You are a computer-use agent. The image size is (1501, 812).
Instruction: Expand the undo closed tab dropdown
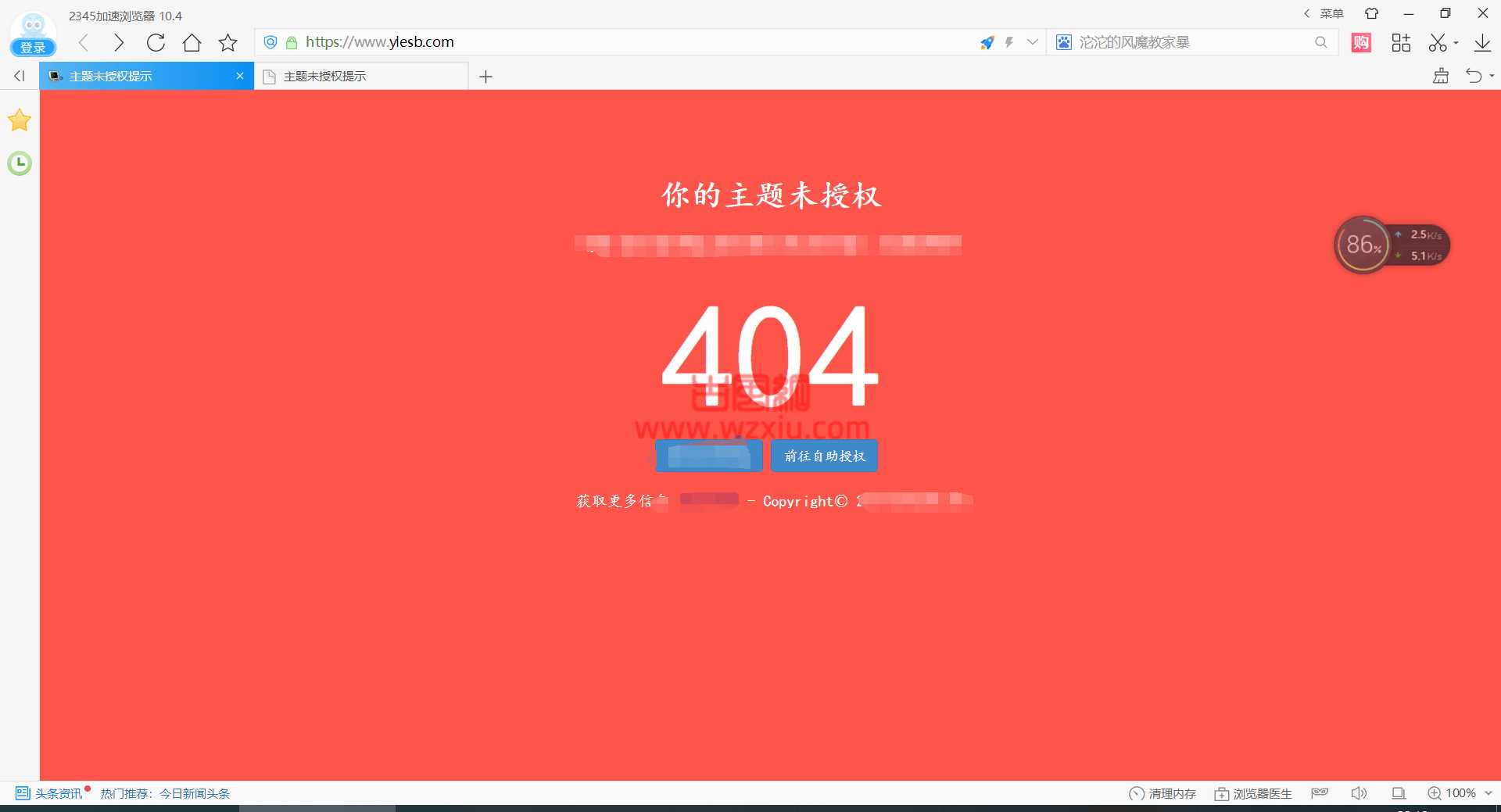(1492, 76)
